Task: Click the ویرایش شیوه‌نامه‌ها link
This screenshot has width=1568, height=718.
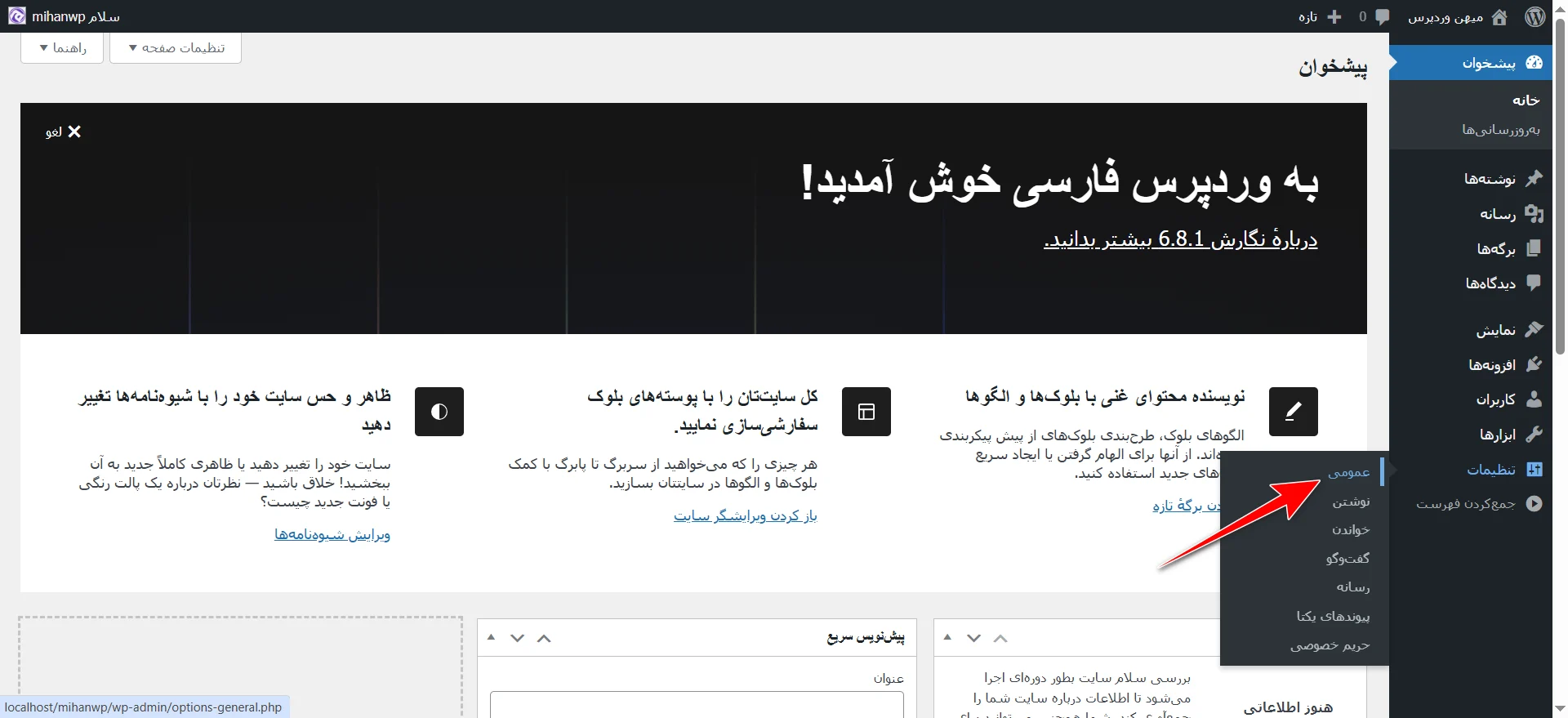Action: (332, 534)
